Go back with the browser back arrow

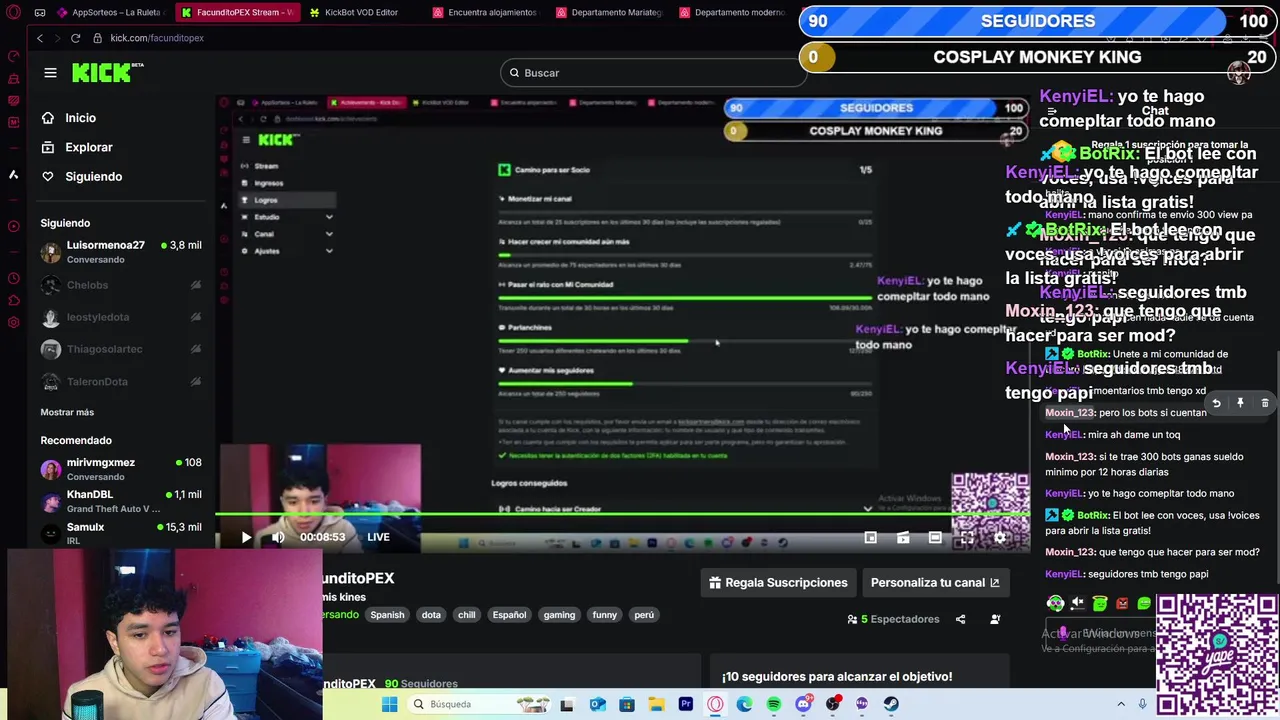pos(40,38)
